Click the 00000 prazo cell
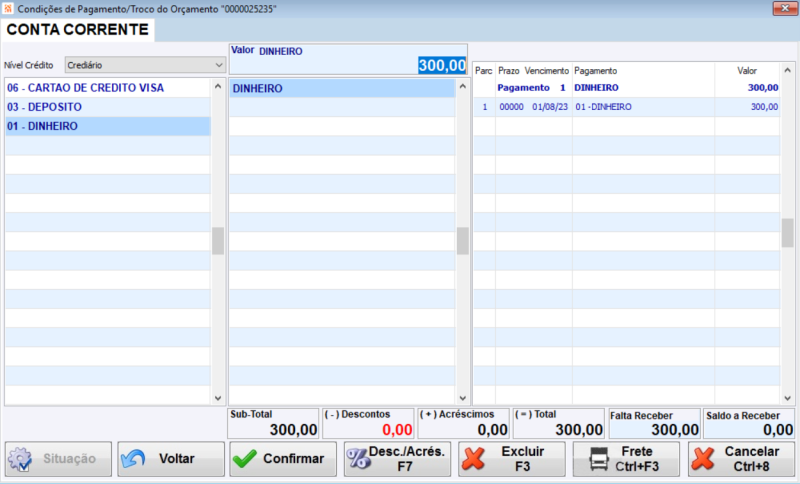 pyautogui.click(x=511, y=107)
